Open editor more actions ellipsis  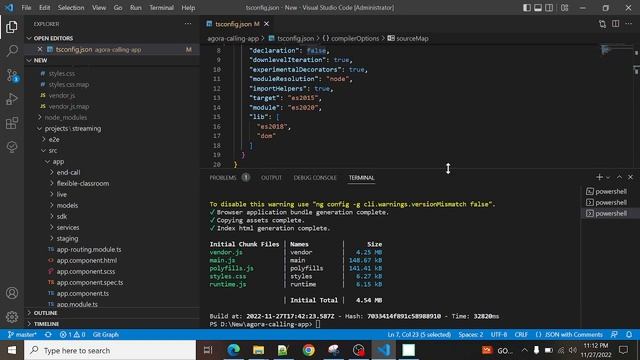point(629,24)
